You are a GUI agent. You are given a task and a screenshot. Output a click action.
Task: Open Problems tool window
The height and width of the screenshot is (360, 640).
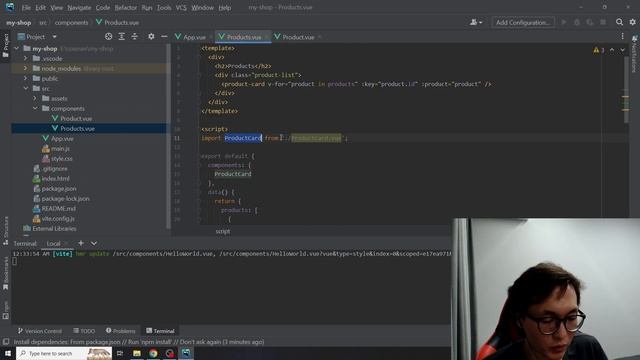coord(120,331)
